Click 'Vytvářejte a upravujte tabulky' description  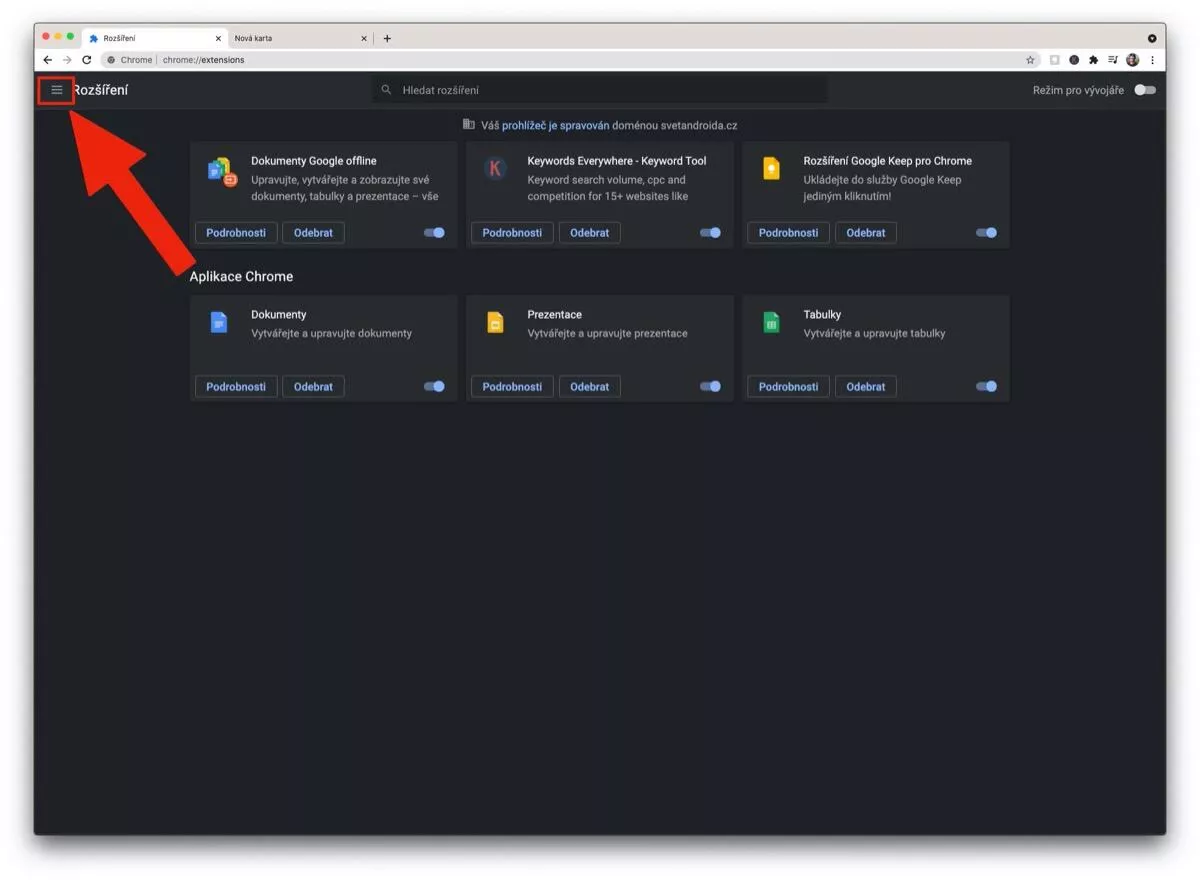874,333
